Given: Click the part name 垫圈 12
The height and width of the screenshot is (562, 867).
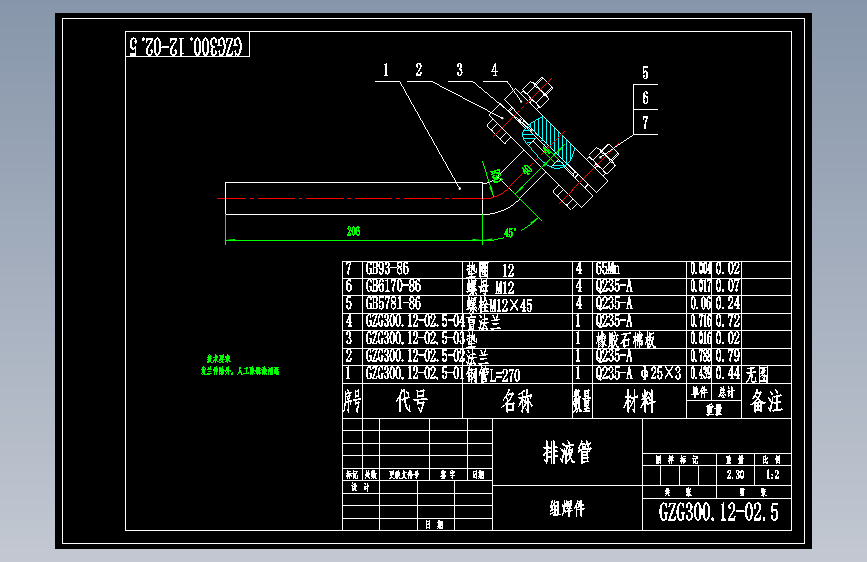Looking at the screenshot, I should [x=490, y=270].
